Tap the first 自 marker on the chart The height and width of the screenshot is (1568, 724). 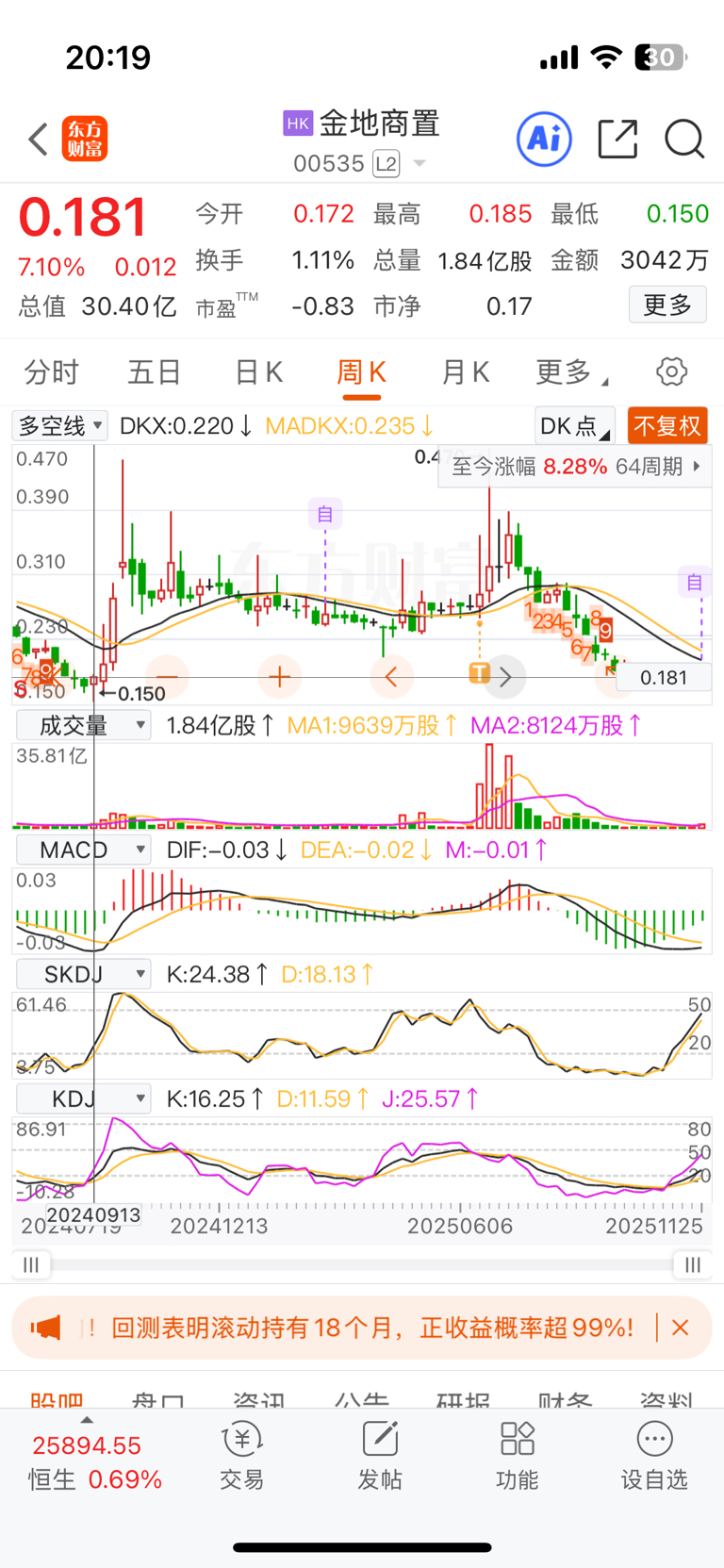[x=325, y=514]
